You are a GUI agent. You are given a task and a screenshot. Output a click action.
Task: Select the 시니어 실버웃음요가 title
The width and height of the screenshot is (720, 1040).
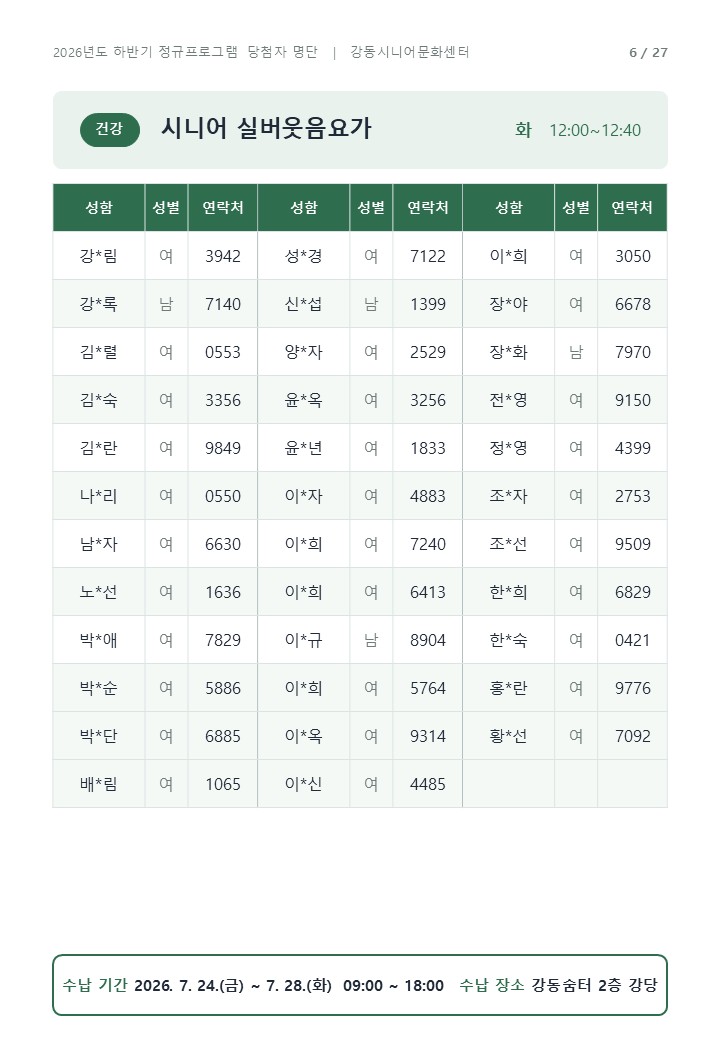(267, 129)
